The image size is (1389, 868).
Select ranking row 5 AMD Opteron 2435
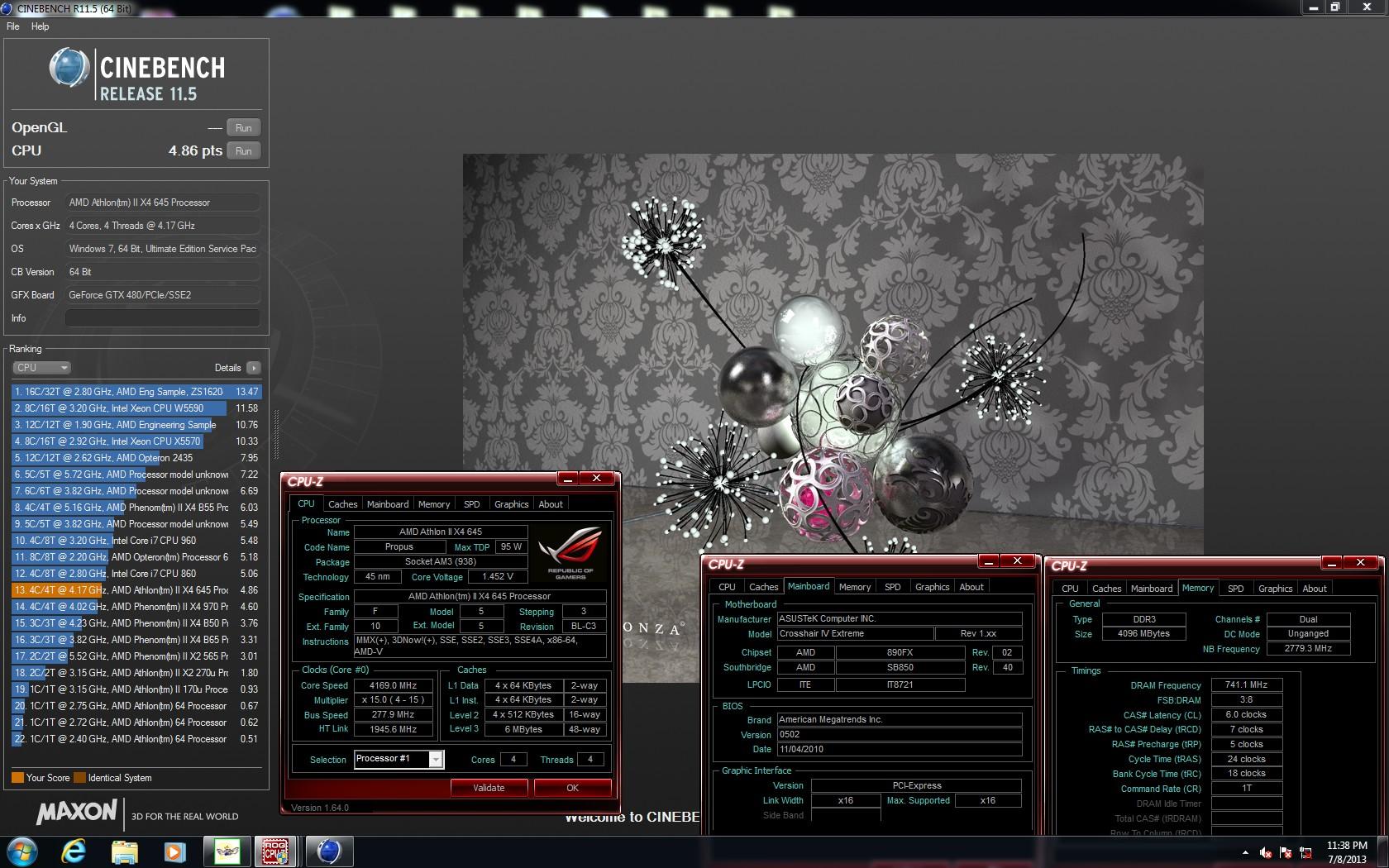tap(136, 458)
